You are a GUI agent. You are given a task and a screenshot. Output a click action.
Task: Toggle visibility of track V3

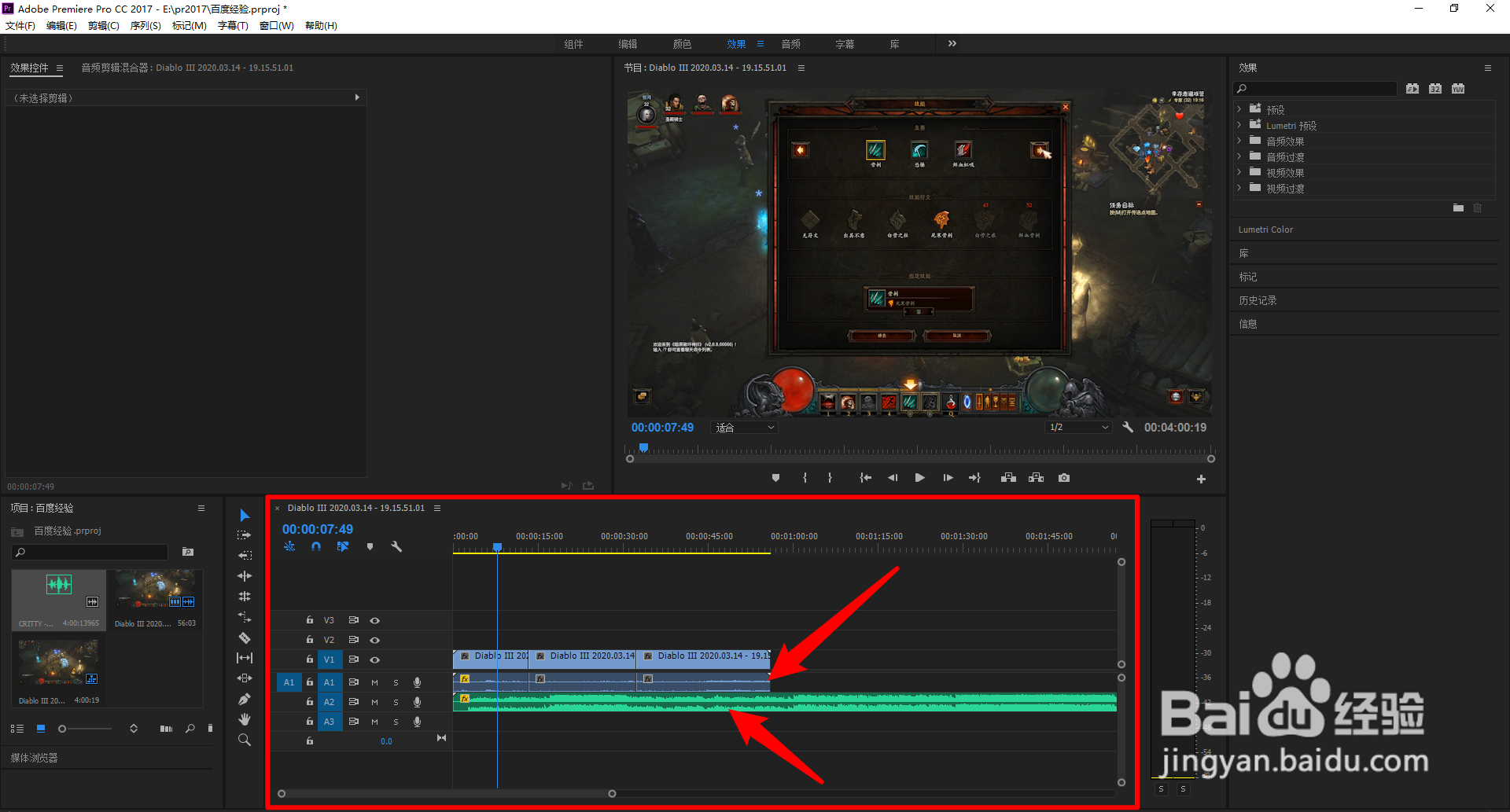click(375, 620)
